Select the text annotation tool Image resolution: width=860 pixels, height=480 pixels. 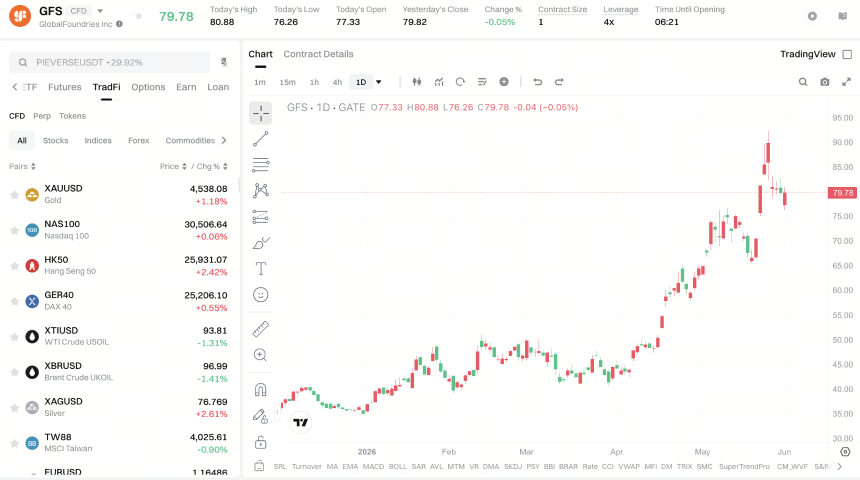(261, 269)
